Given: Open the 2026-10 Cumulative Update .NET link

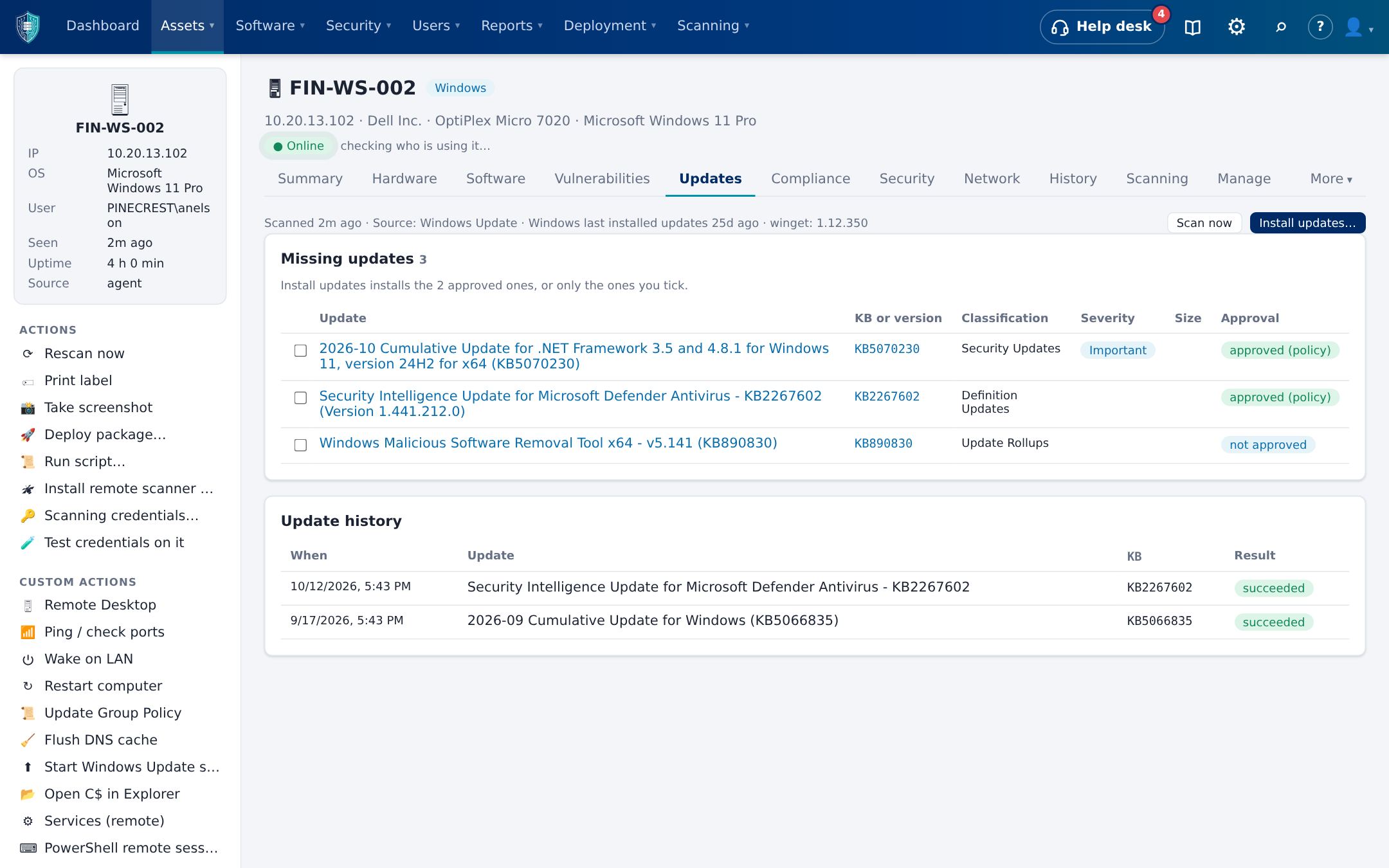Looking at the screenshot, I should point(574,356).
